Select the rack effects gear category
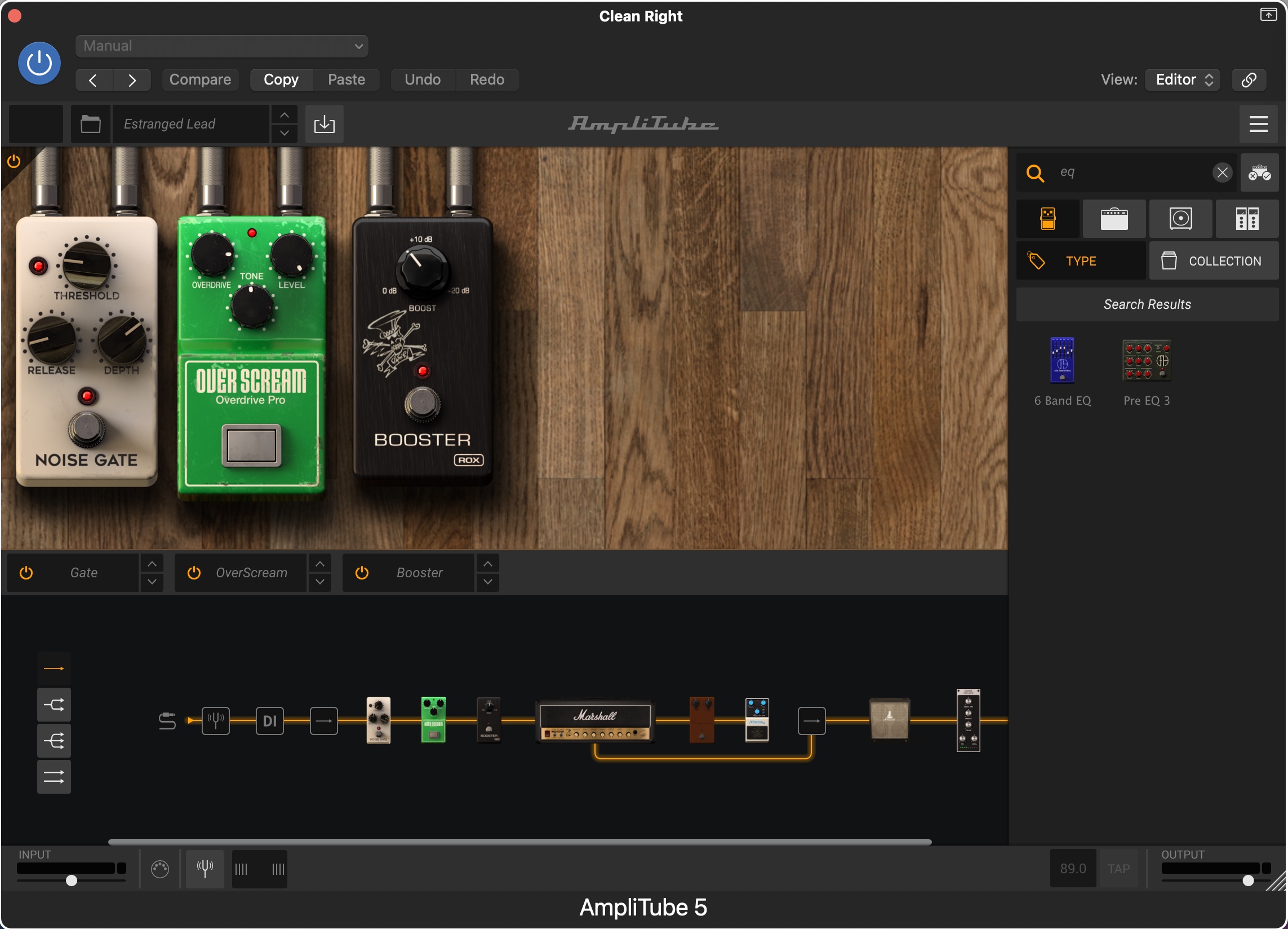This screenshot has width=1288, height=929. click(1247, 219)
